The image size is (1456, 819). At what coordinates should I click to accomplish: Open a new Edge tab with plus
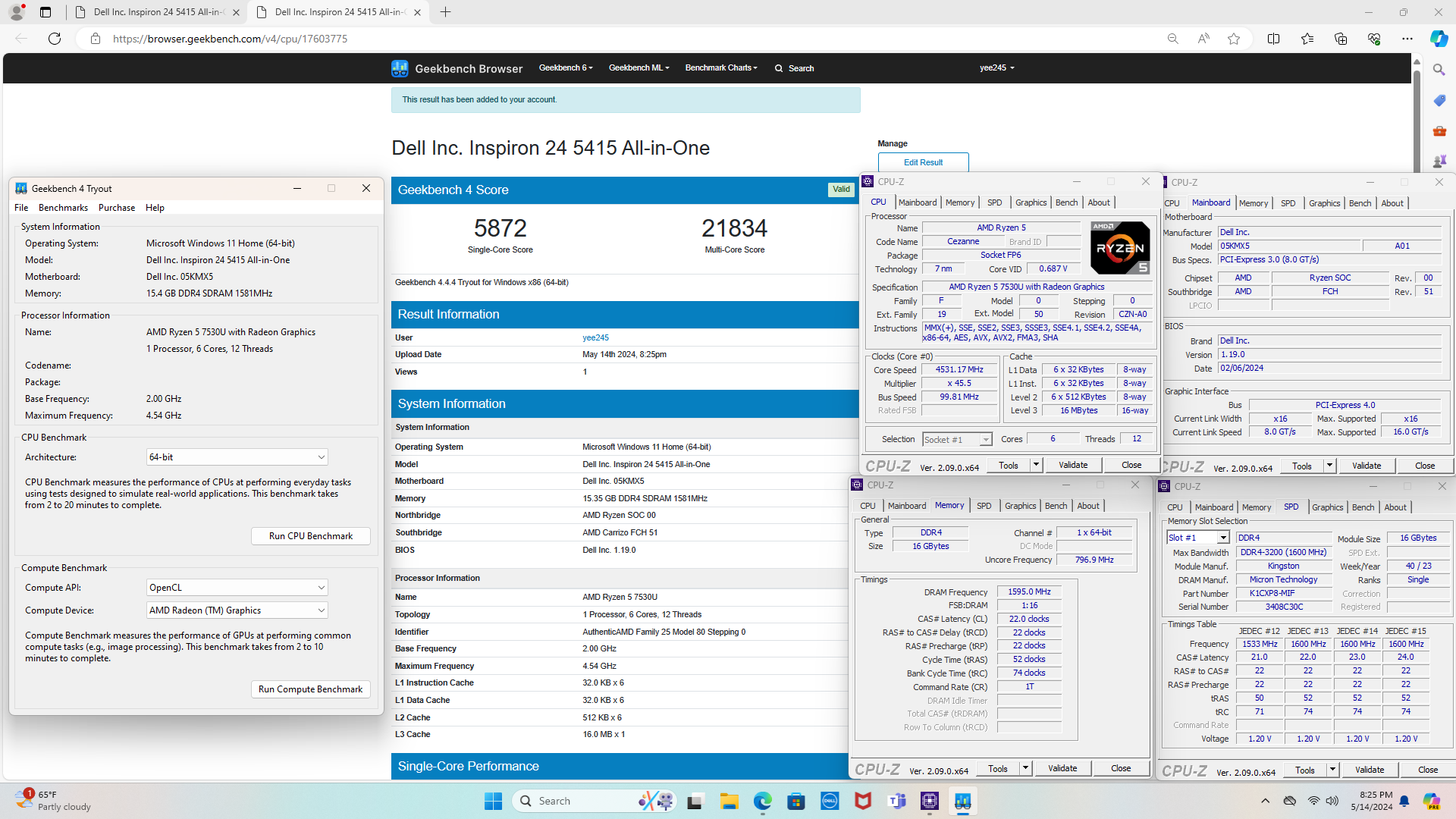(x=446, y=12)
